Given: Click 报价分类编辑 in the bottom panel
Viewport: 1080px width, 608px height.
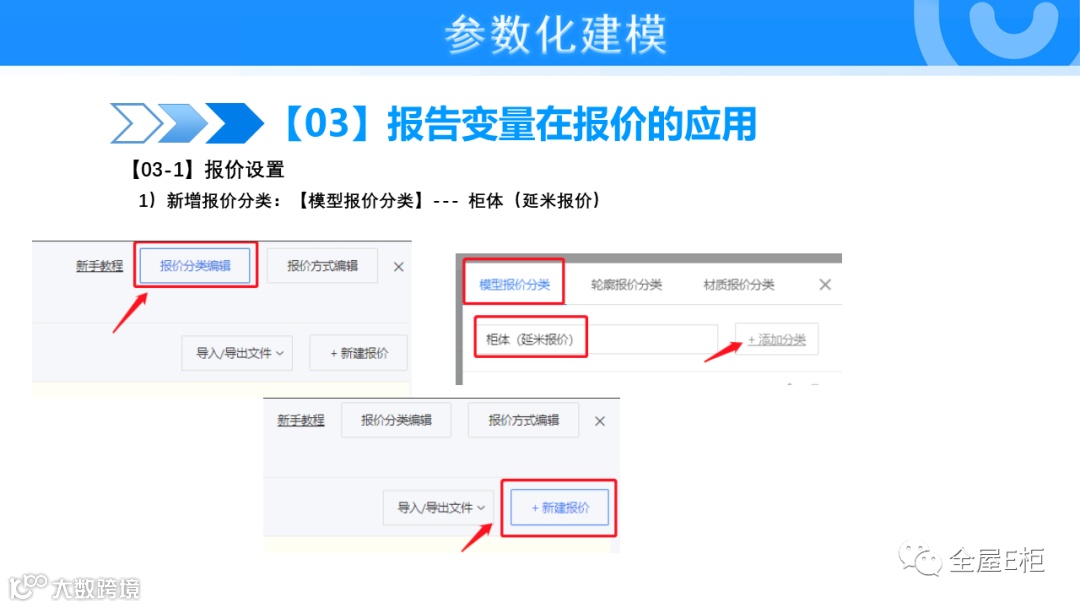Looking at the screenshot, I should 396,420.
